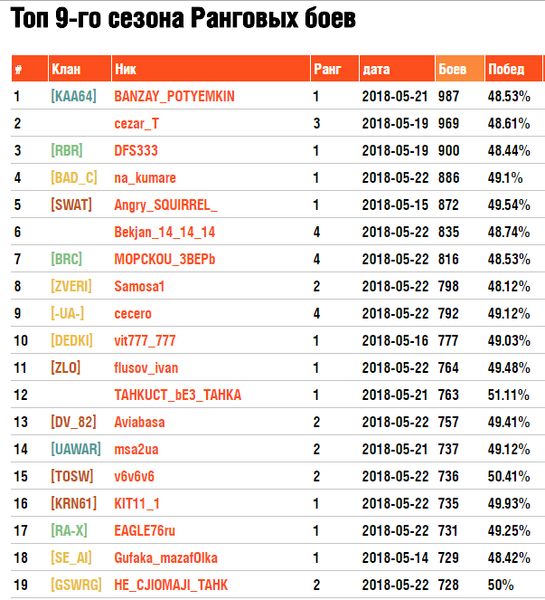Click the дата column header

397,68
